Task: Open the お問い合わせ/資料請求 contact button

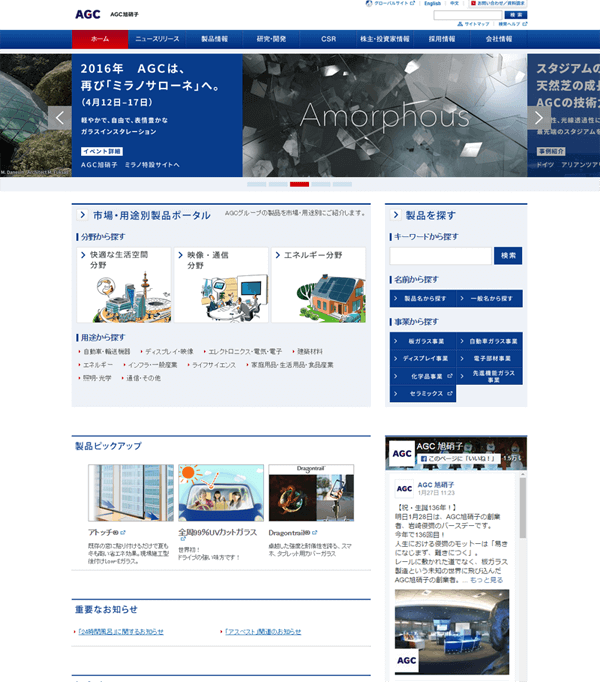Action: click(498, 3)
